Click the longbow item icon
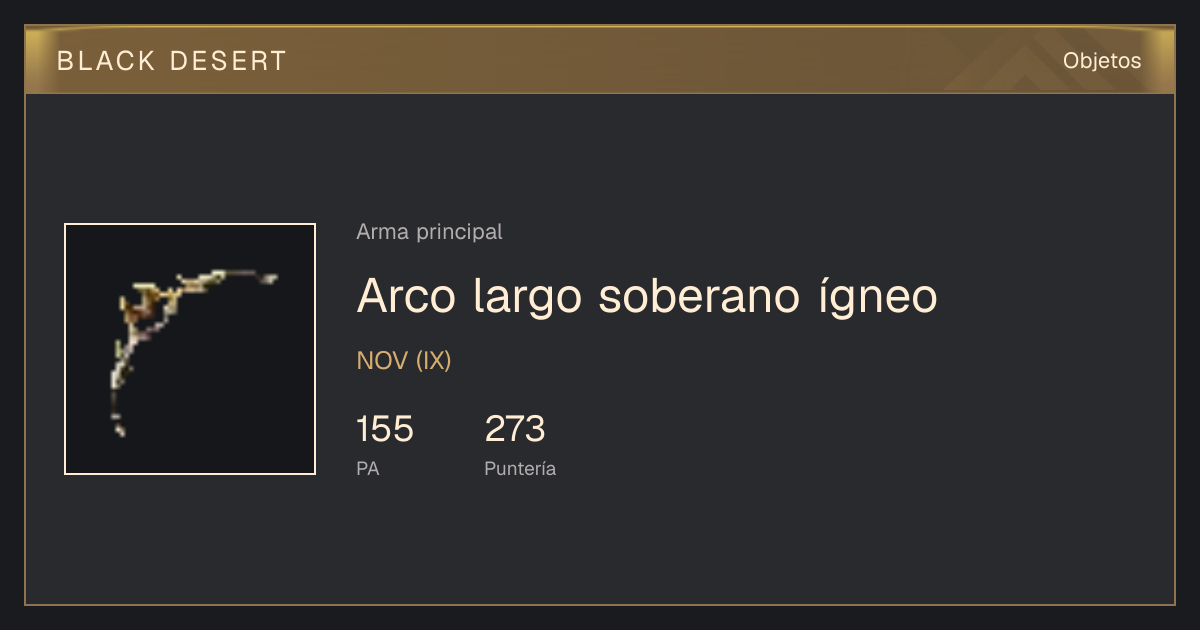Viewport: 1200px width, 630px height. click(x=190, y=349)
